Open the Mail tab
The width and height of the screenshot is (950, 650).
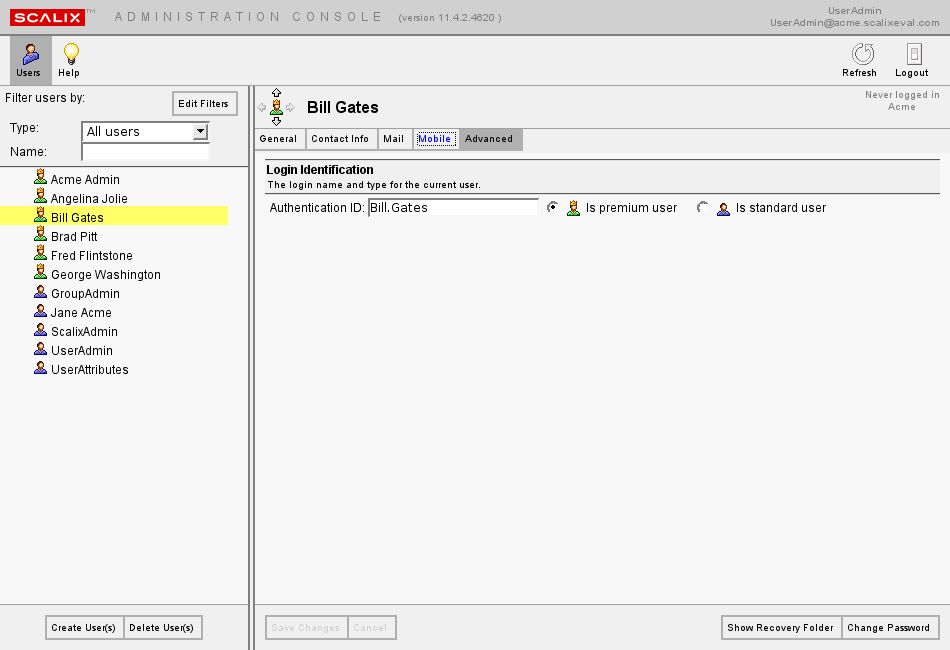coord(393,139)
